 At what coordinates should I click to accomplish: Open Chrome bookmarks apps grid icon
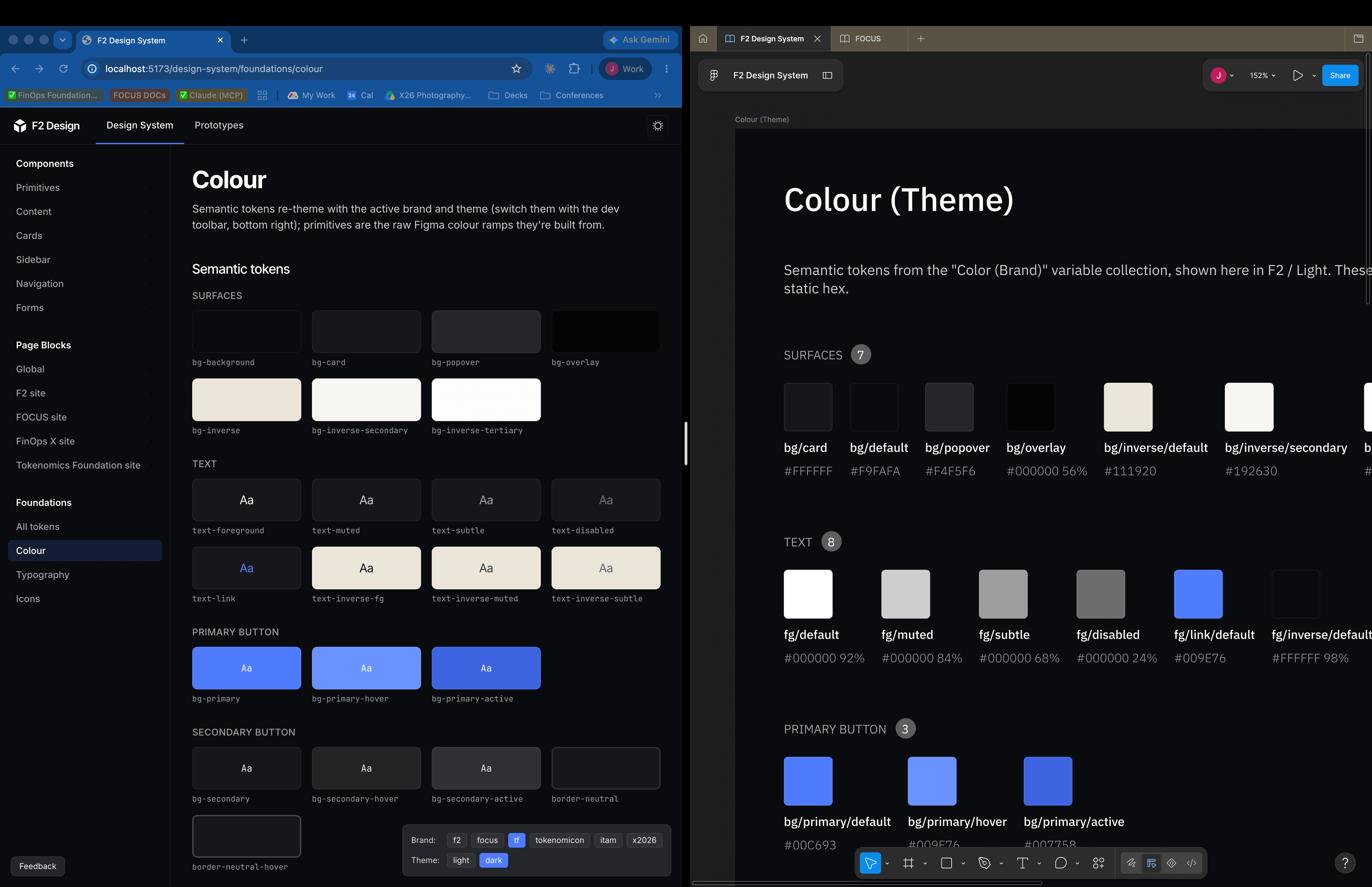click(262, 96)
